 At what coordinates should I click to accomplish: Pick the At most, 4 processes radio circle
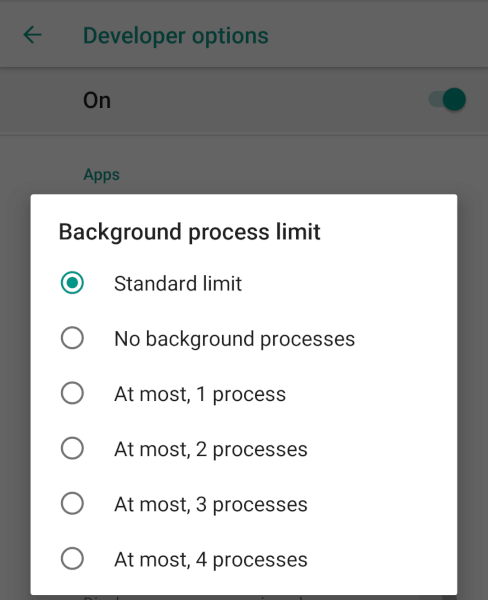tap(72, 559)
